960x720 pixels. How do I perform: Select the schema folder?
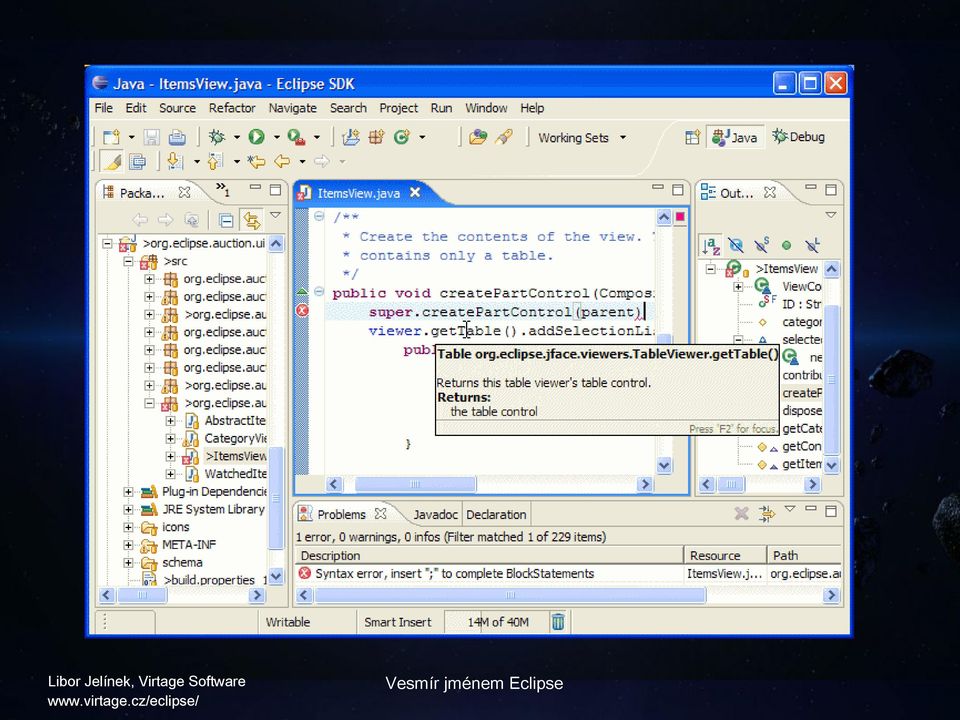tap(182, 563)
